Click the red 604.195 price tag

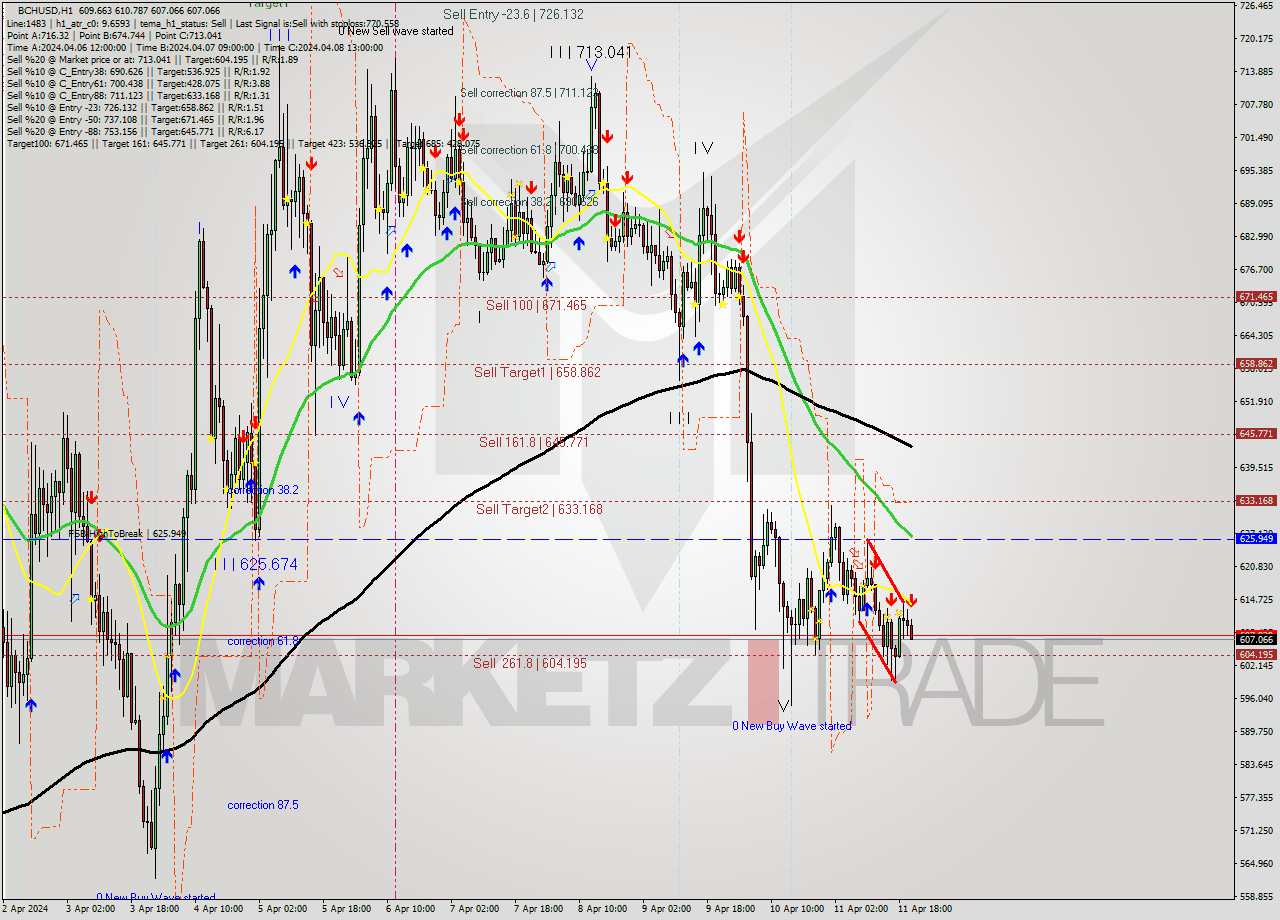[1256, 654]
